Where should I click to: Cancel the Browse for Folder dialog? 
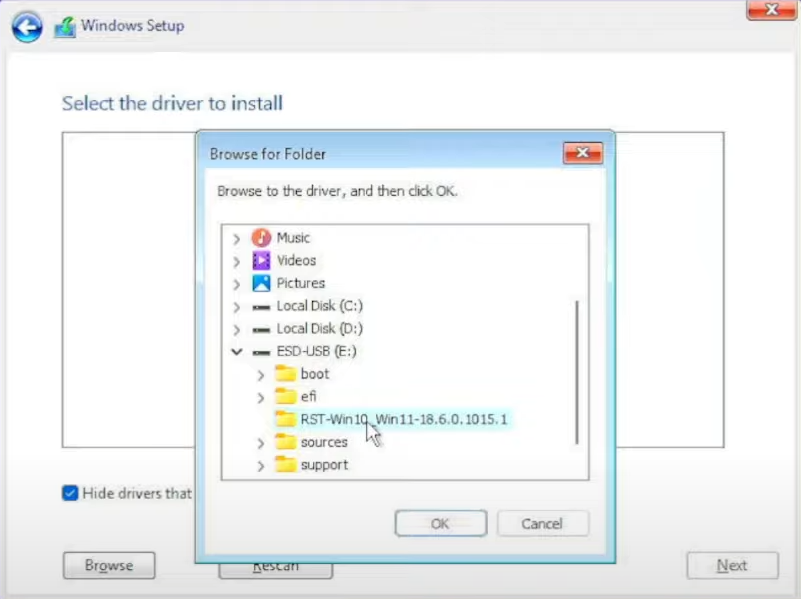point(543,523)
